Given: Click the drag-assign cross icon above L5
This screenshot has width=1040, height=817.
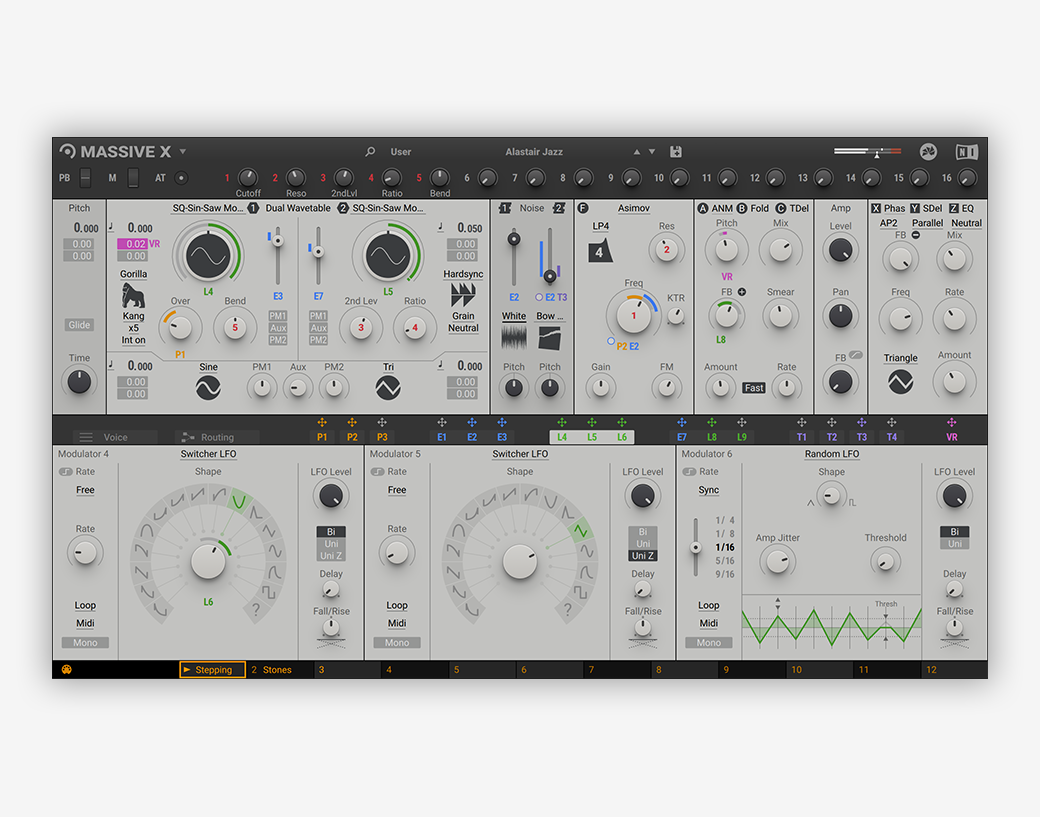Looking at the screenshot, I should point(592,422).
